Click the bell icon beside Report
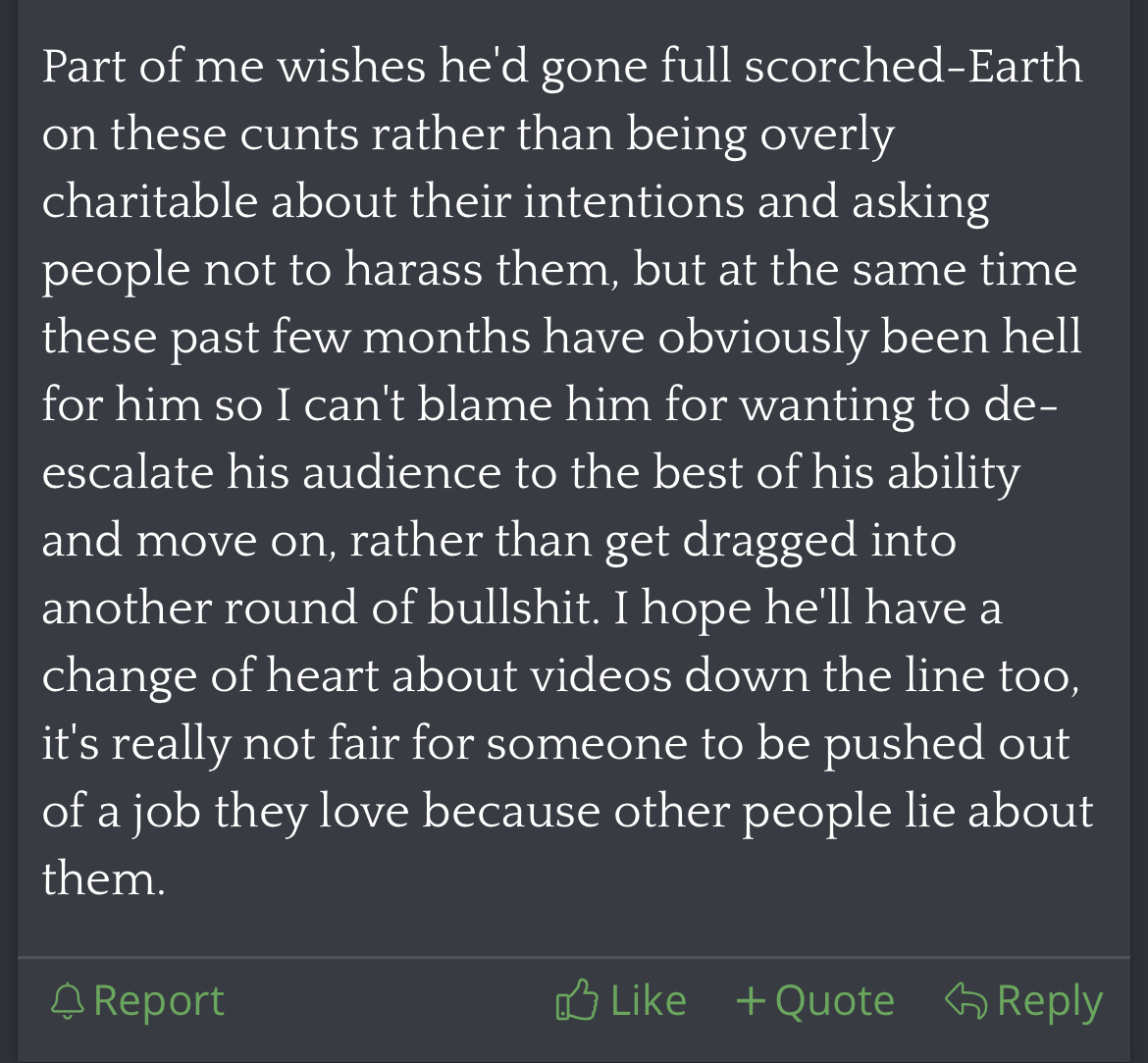This screenshot has height=1063, width=1148. (68, 1001)
